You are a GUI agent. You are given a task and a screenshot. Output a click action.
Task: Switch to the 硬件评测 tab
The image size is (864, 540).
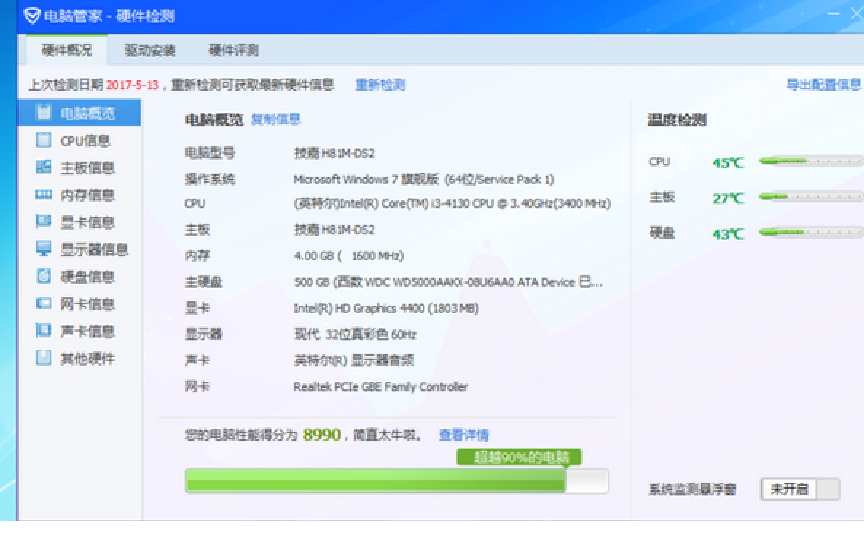pyautogui.click(x=234, y=50)
